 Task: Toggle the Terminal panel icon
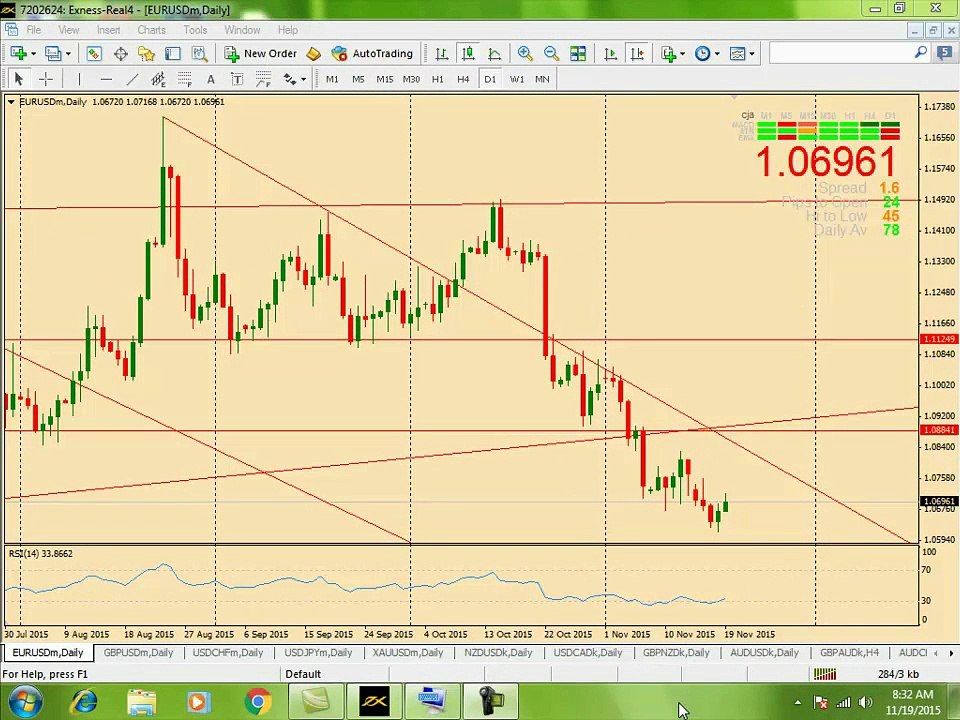(173, 54)
